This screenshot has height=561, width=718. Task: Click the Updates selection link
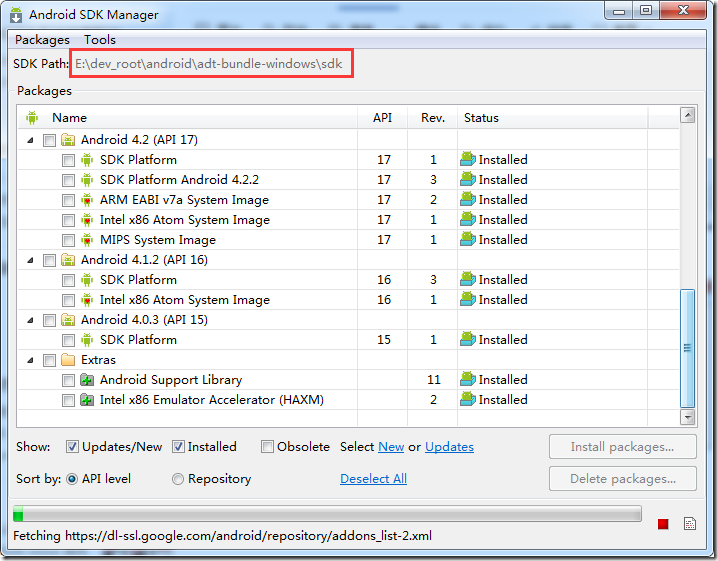(x=449, y=447)
